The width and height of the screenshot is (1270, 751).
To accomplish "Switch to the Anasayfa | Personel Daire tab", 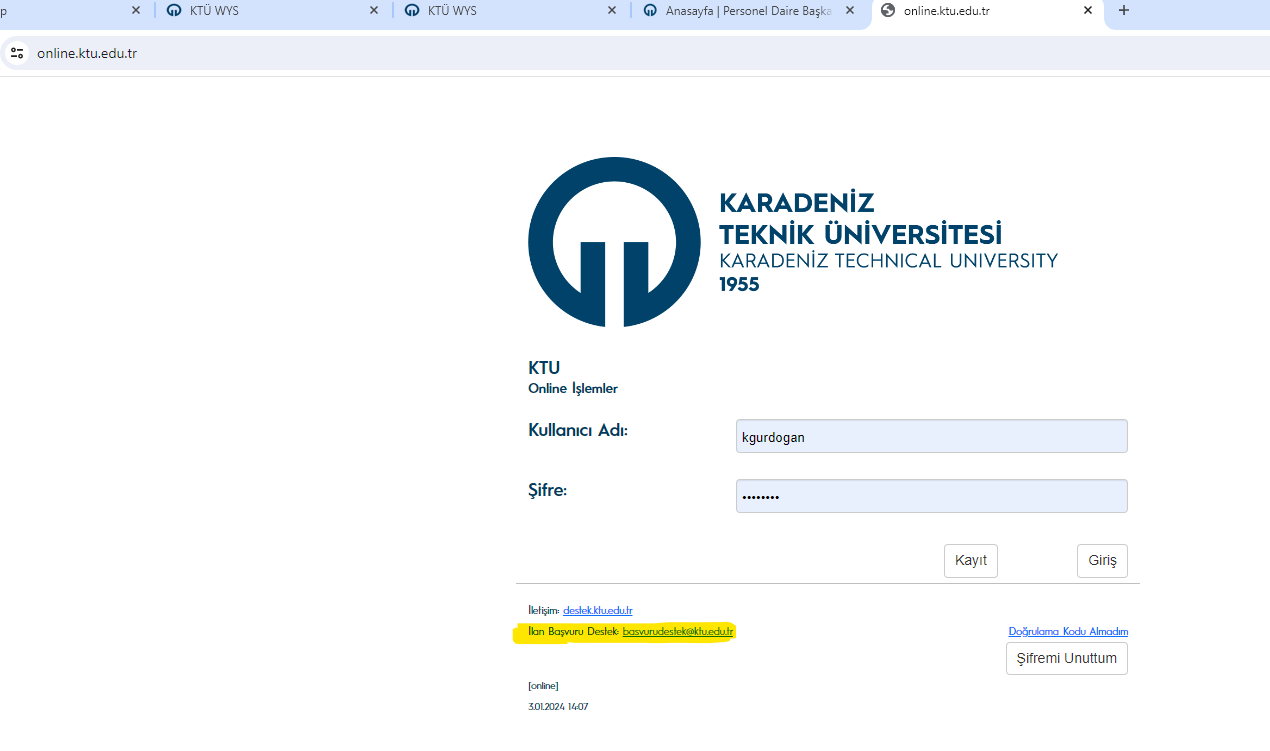I will point(750,11).
